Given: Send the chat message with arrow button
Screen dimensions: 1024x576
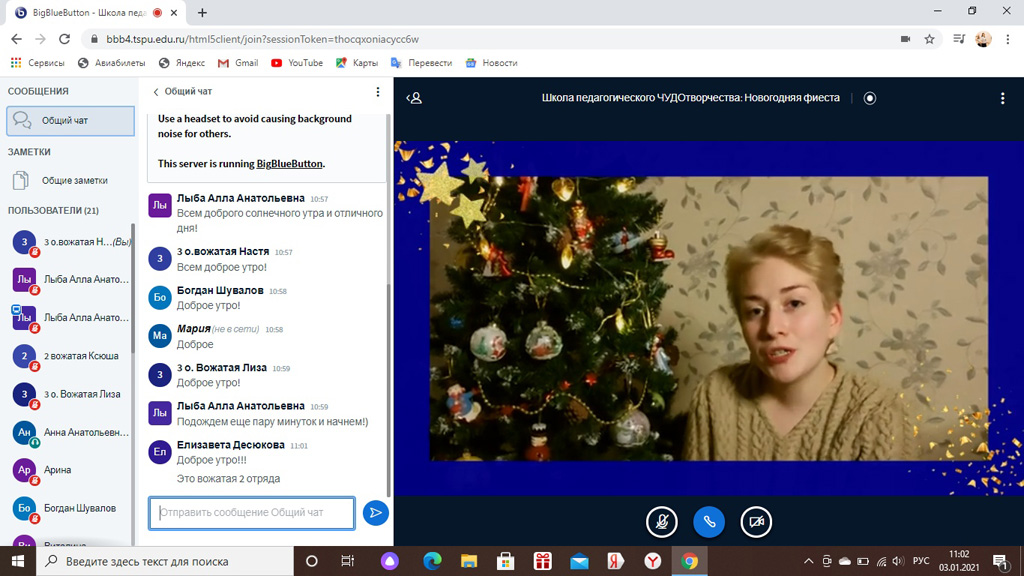Looking at the screenshot, I should point(375,513).
